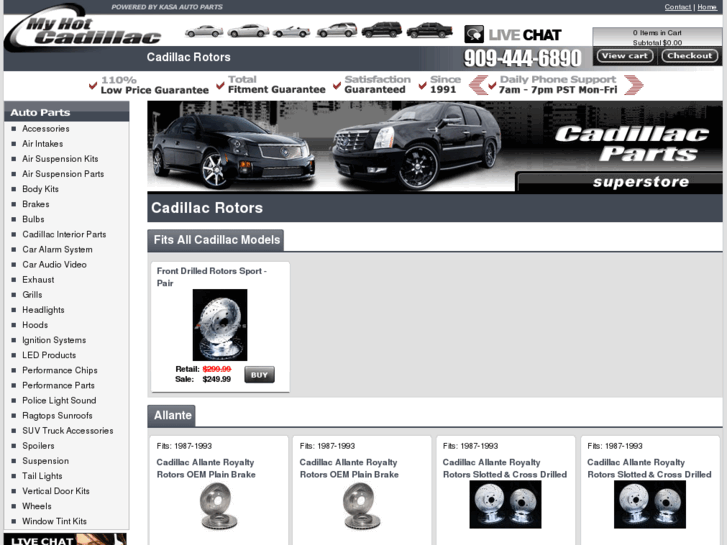Open Car Alarm System category

click(x=57, y=250)
